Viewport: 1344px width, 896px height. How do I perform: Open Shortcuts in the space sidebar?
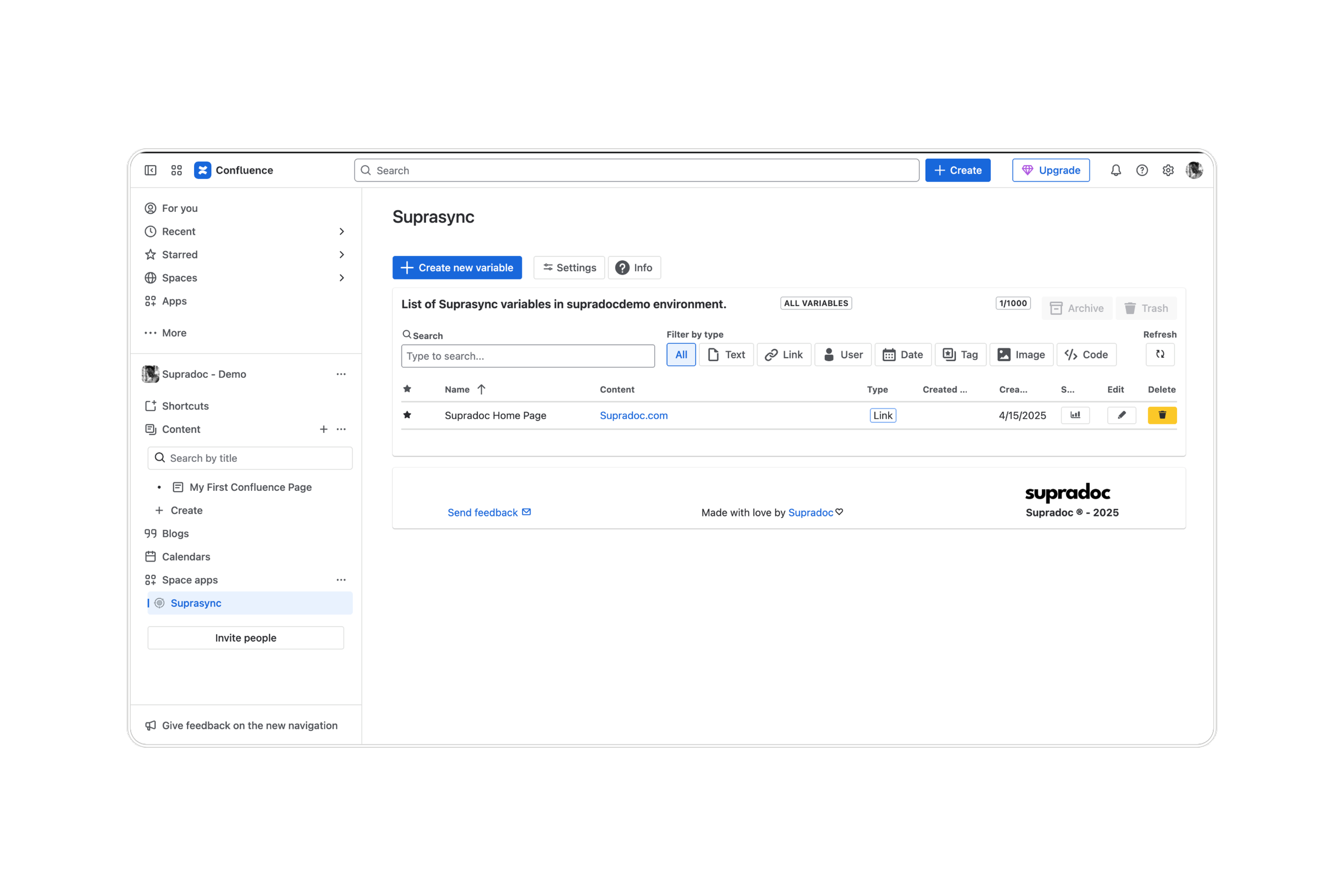point(246,406)
